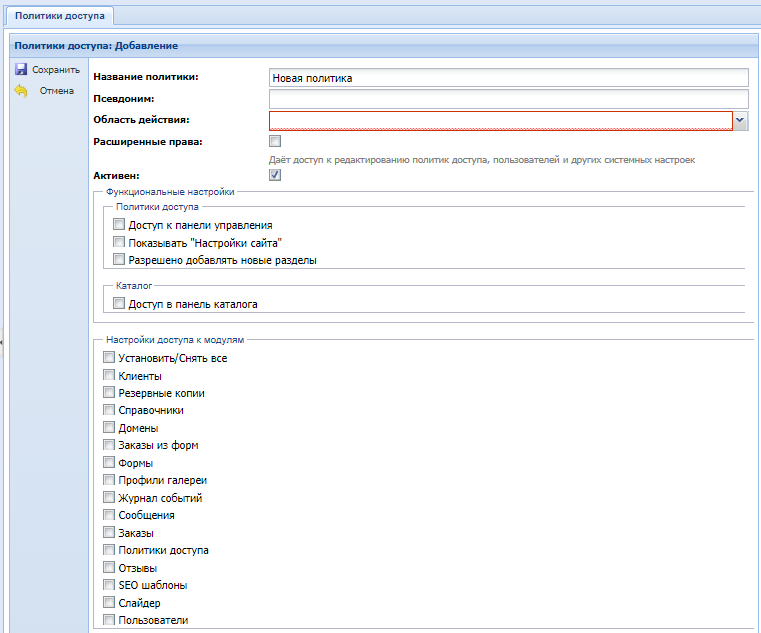The image size is (761, 633).
Task: Focus the Название политики text field
Action: pos(508,78)
